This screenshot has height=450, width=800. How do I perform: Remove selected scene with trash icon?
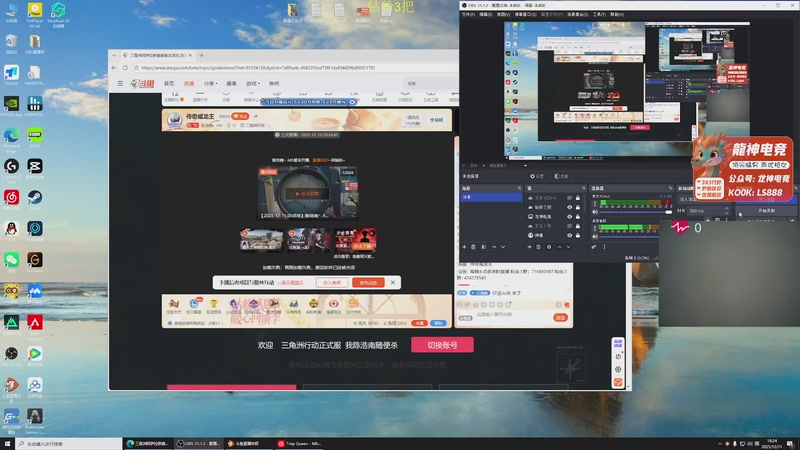click(x=473, y=247)
